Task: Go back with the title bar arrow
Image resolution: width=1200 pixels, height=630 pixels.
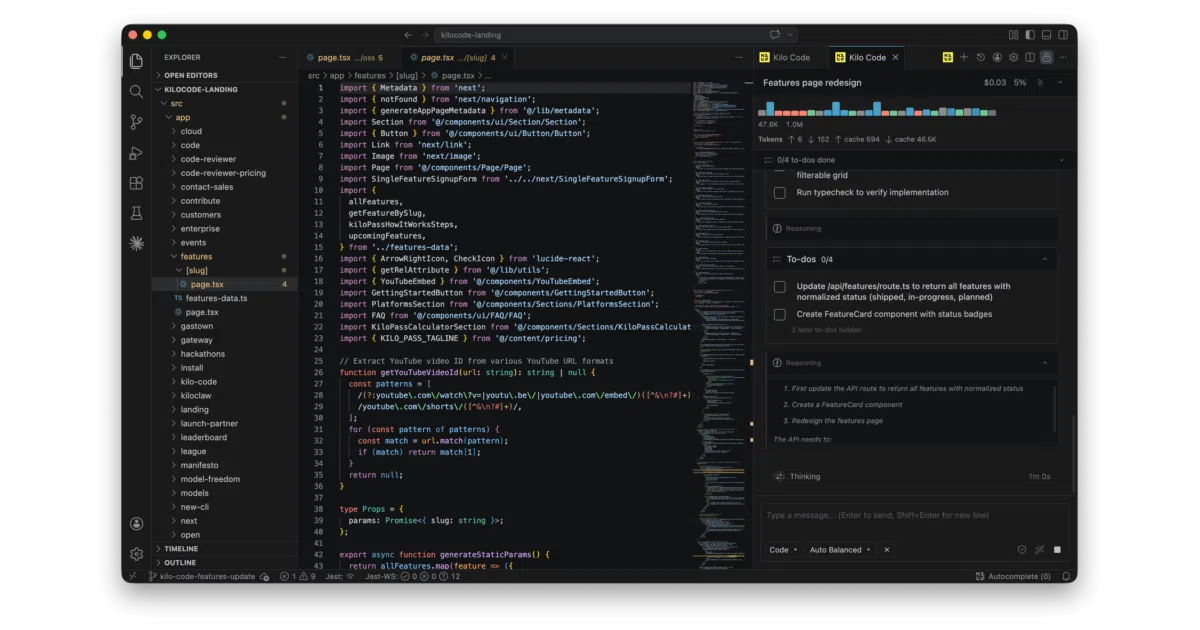Action: [x=408, y=35]
